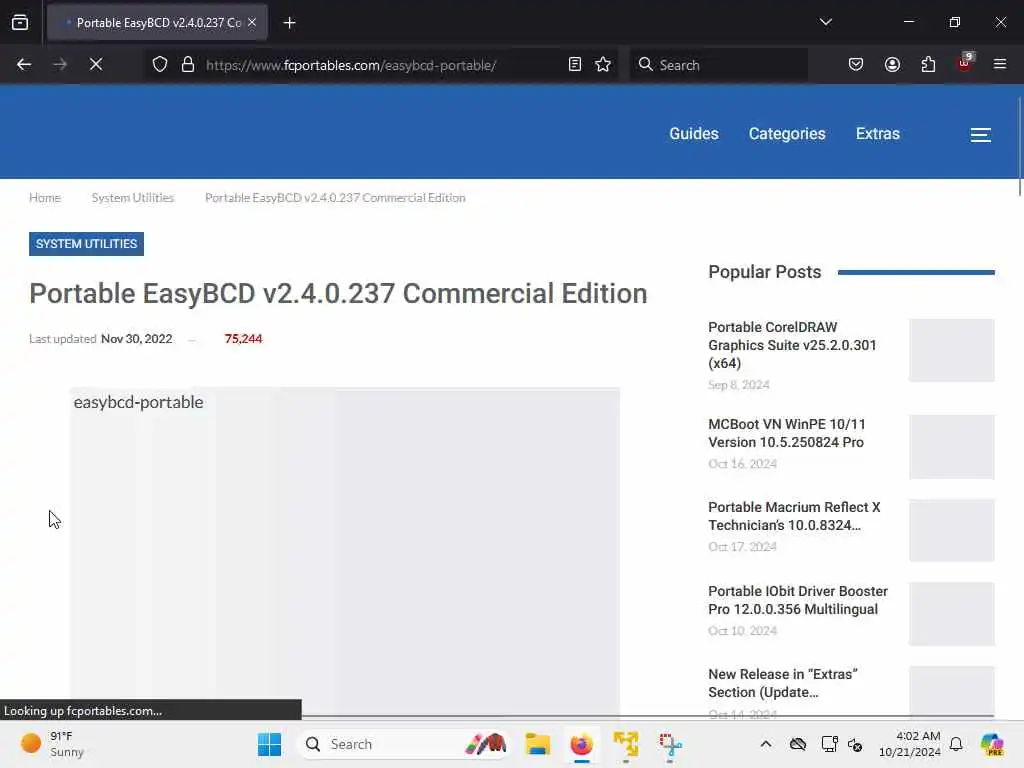Show hidden system tray icons

click(766, 744)
